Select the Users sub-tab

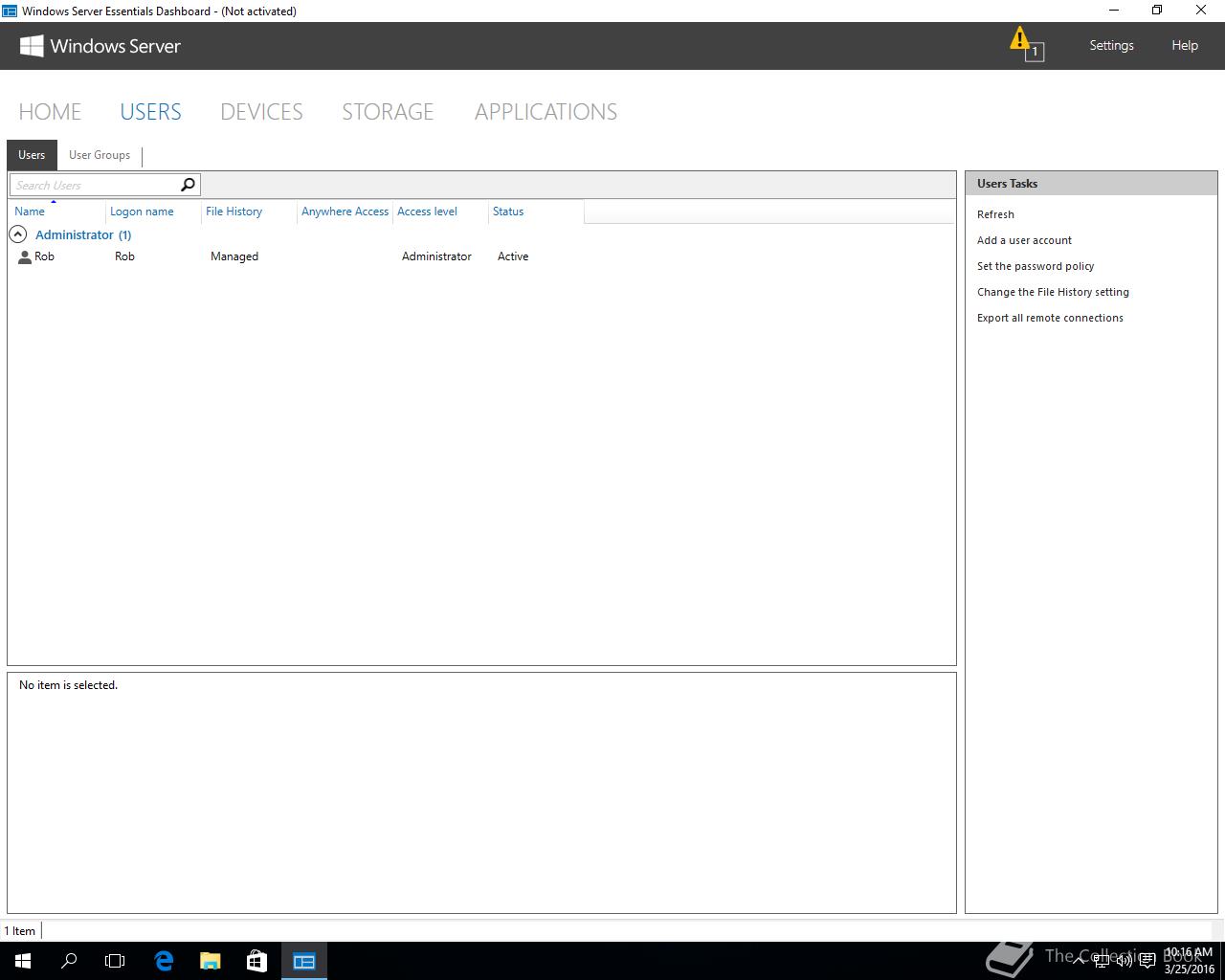[32, 155]
